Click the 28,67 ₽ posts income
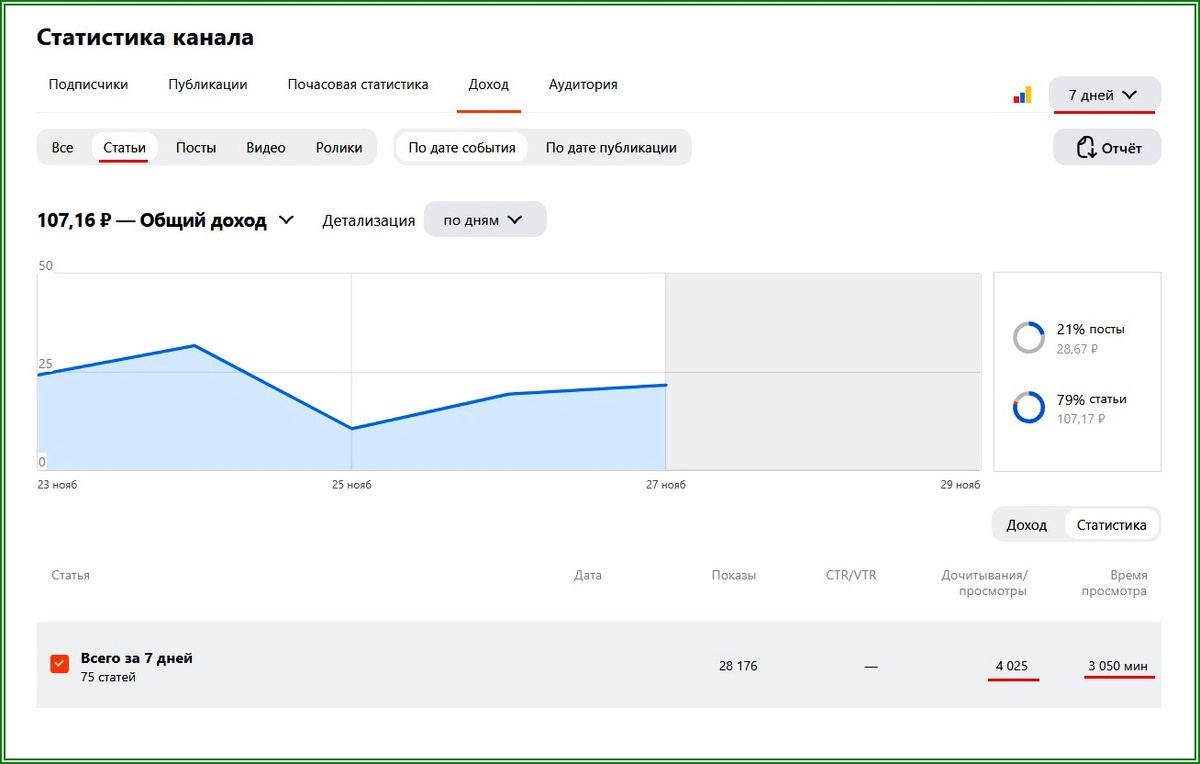Viewport: 1200px width, 764px height. click(1077, 349)
